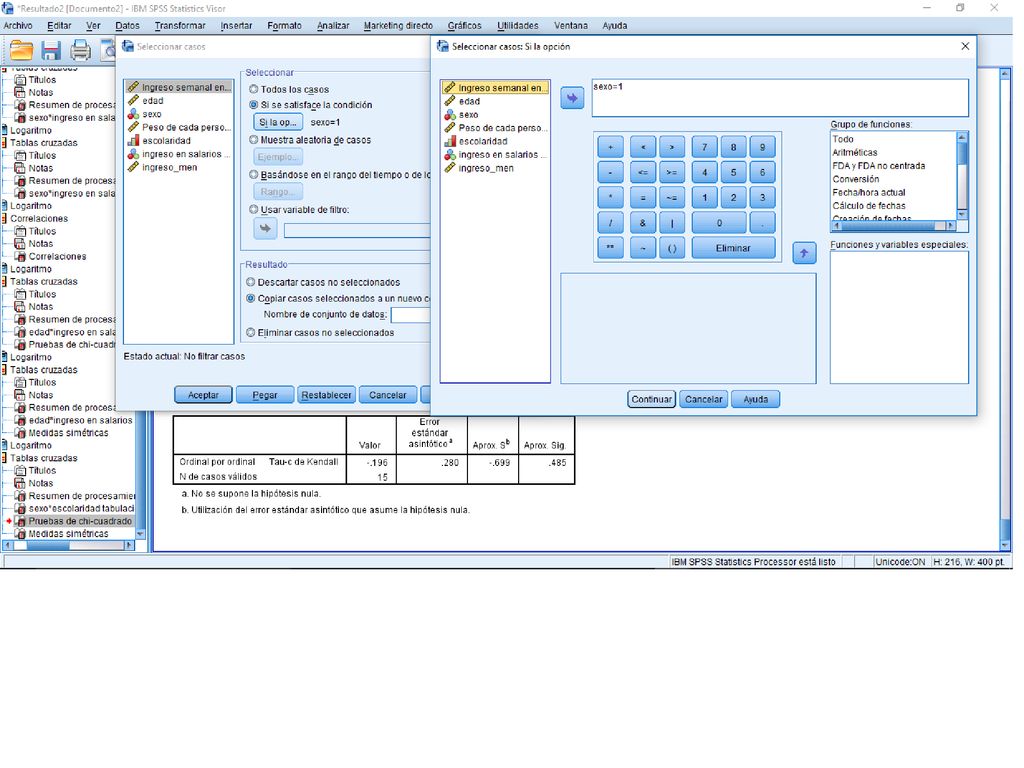Click the decimal point keypad button

tap(762, 223)
